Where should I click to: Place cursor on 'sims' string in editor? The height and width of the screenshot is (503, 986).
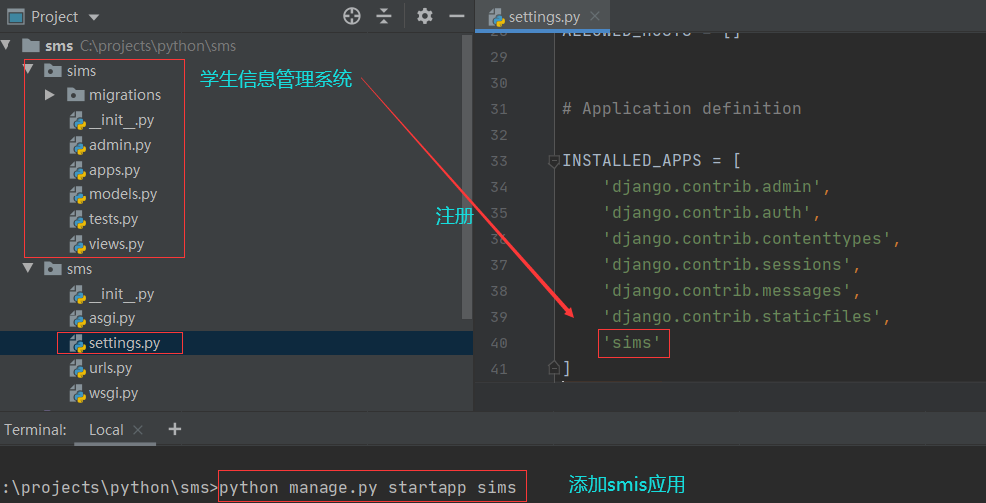click(x=631, y=343)
